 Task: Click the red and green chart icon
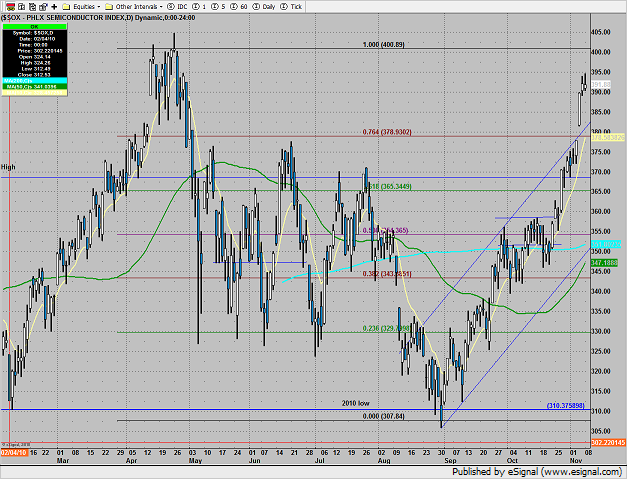coord(11,7)
